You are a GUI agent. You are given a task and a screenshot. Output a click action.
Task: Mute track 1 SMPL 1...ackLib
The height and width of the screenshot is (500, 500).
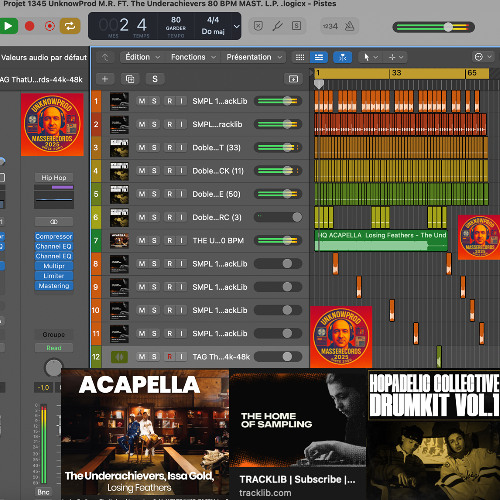tap(142, 101)
